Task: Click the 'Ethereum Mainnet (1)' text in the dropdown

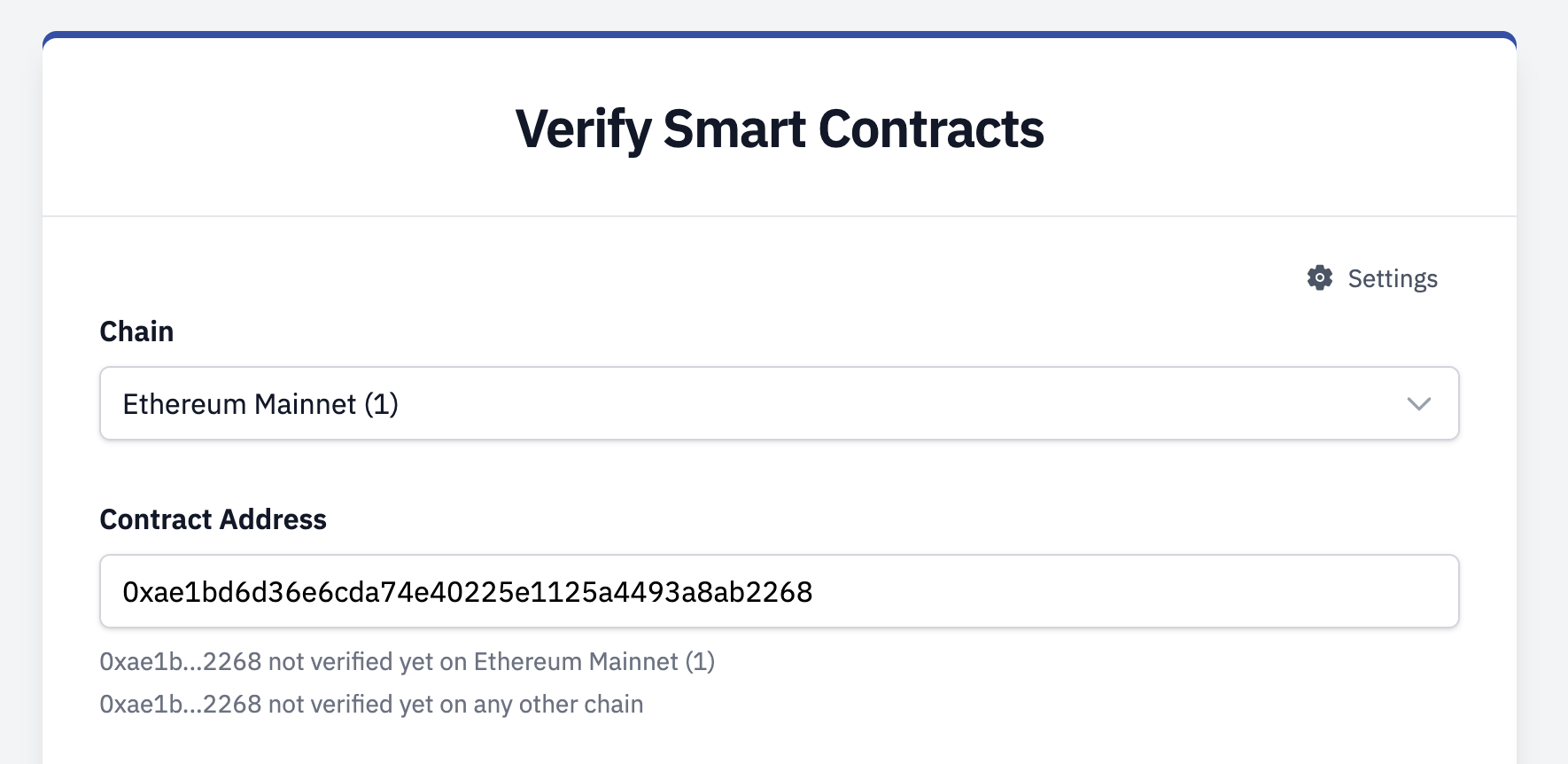Action: click(260, 404)
